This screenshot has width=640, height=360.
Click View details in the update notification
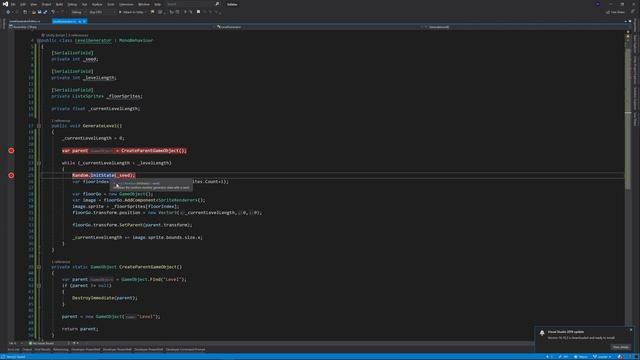621,347
